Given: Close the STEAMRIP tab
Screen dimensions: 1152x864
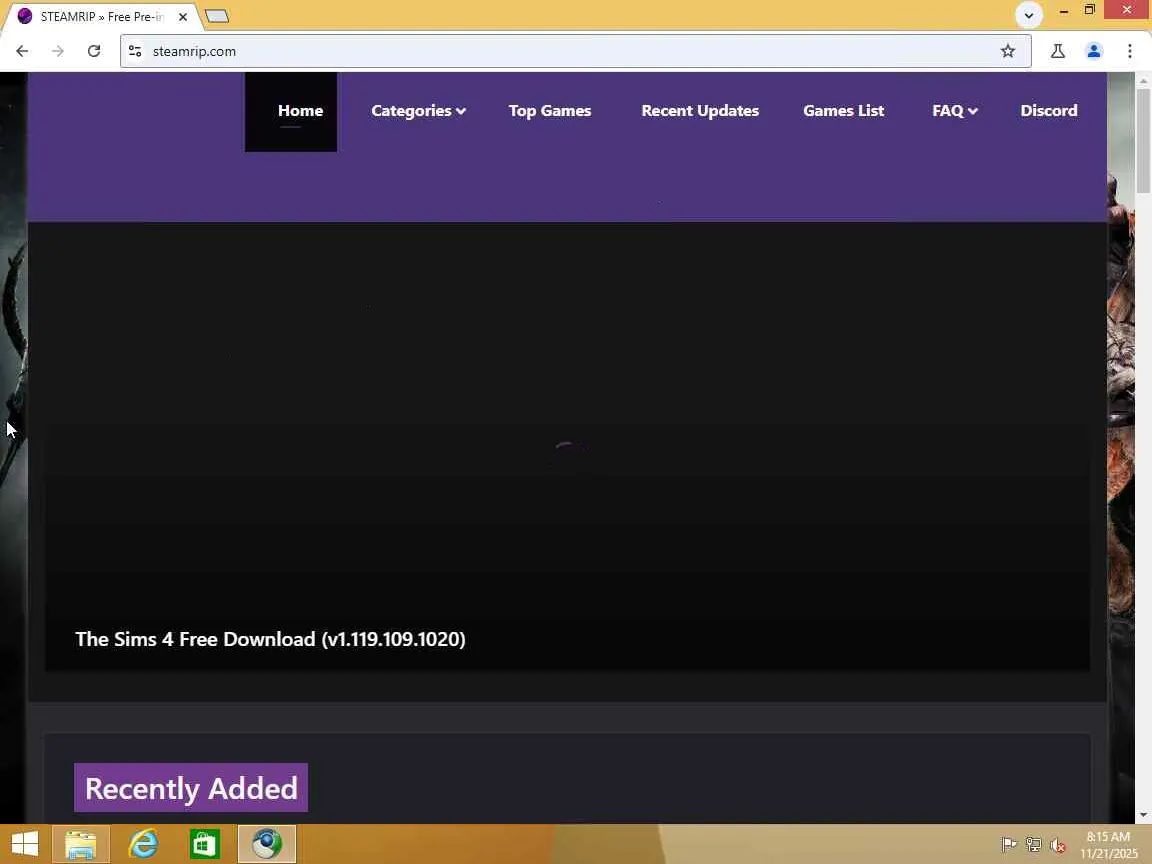Looking at the screenshot, I should [x=183, y=16].
